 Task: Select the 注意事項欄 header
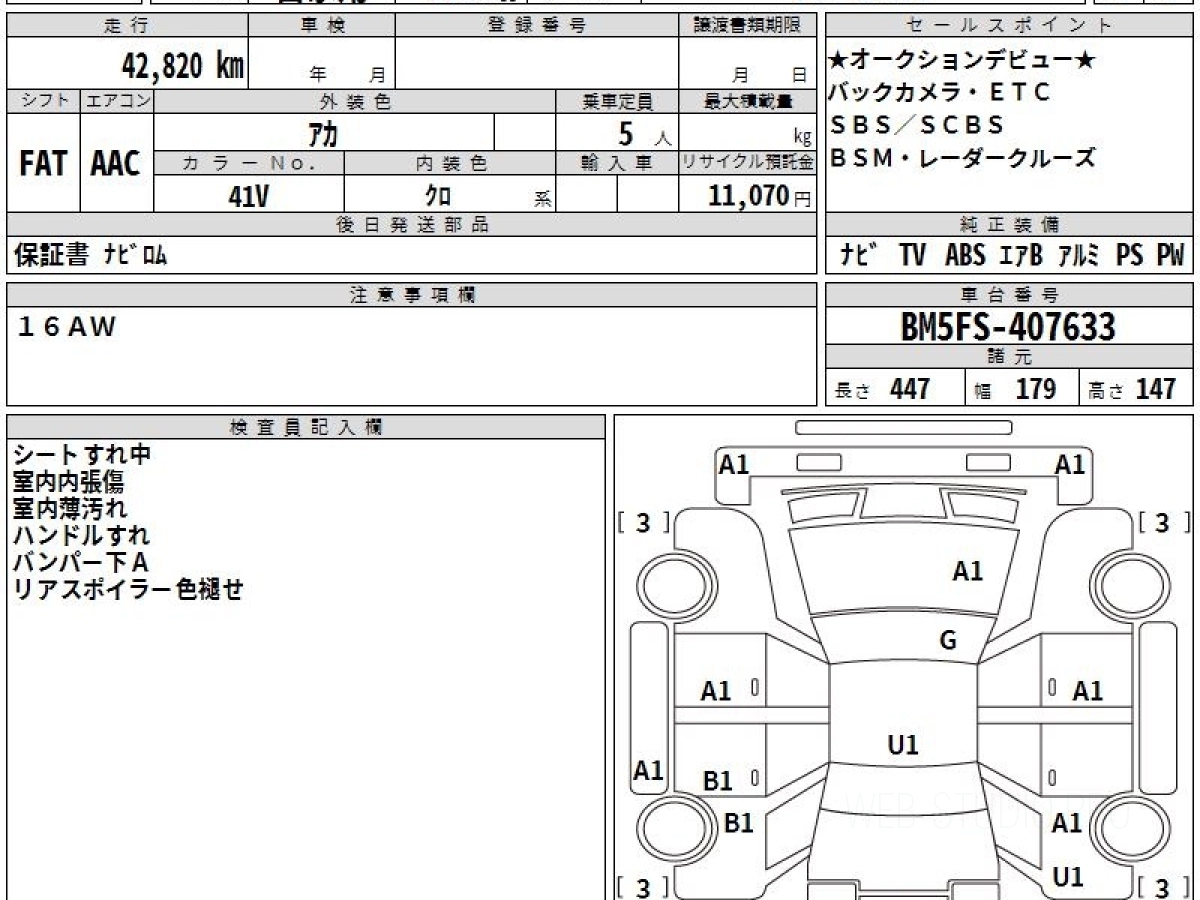click(x=412, y=295)
